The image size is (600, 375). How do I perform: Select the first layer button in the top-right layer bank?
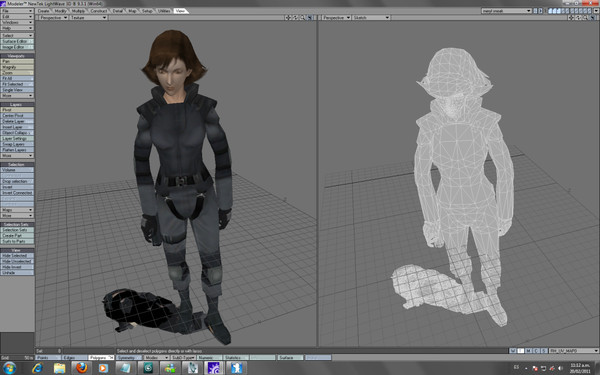tap(550, 11)
